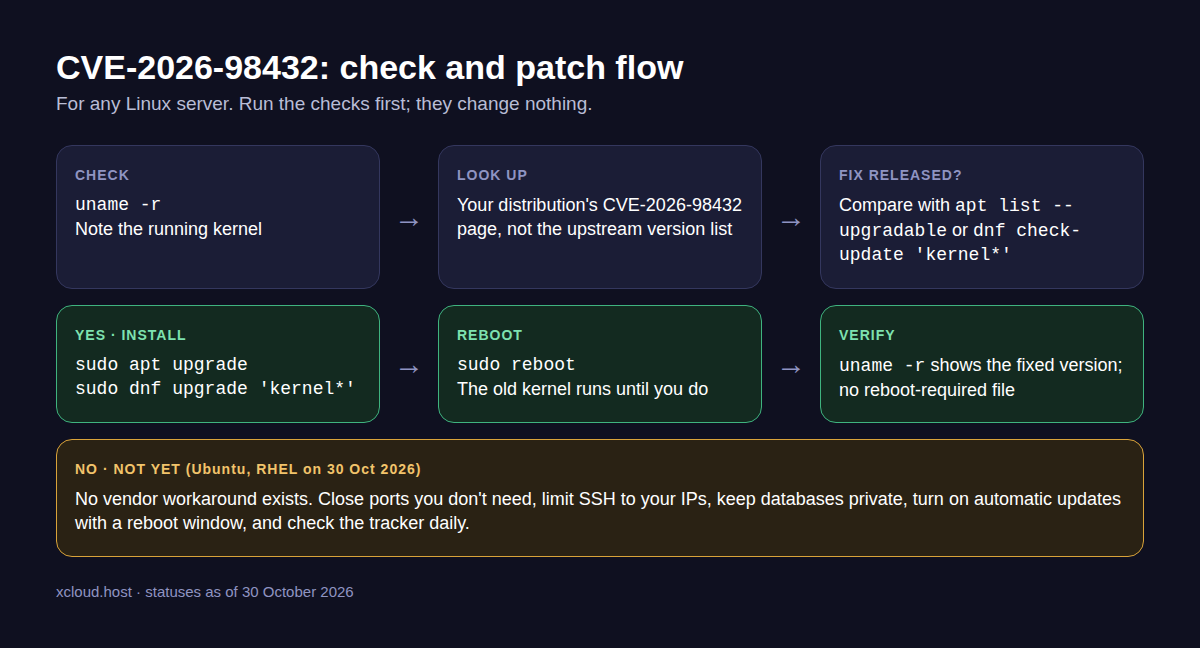Image resolution: width=1200 pixels, height=648 pixels.
Task: Select the 'NO · NOT YET (Ubuntu, RHEL...)' heading
Action: pyautogui.click(x=248, y=469)
